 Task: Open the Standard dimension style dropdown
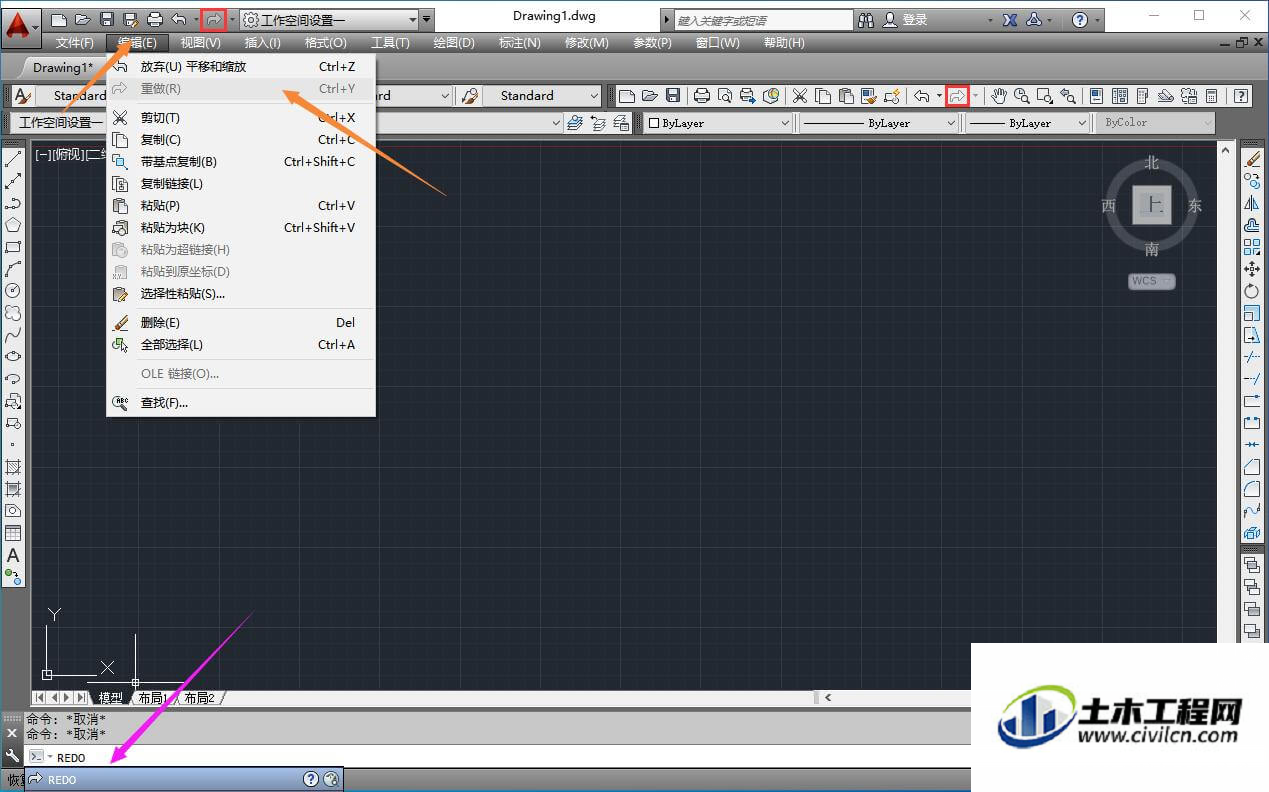(543, 96)
